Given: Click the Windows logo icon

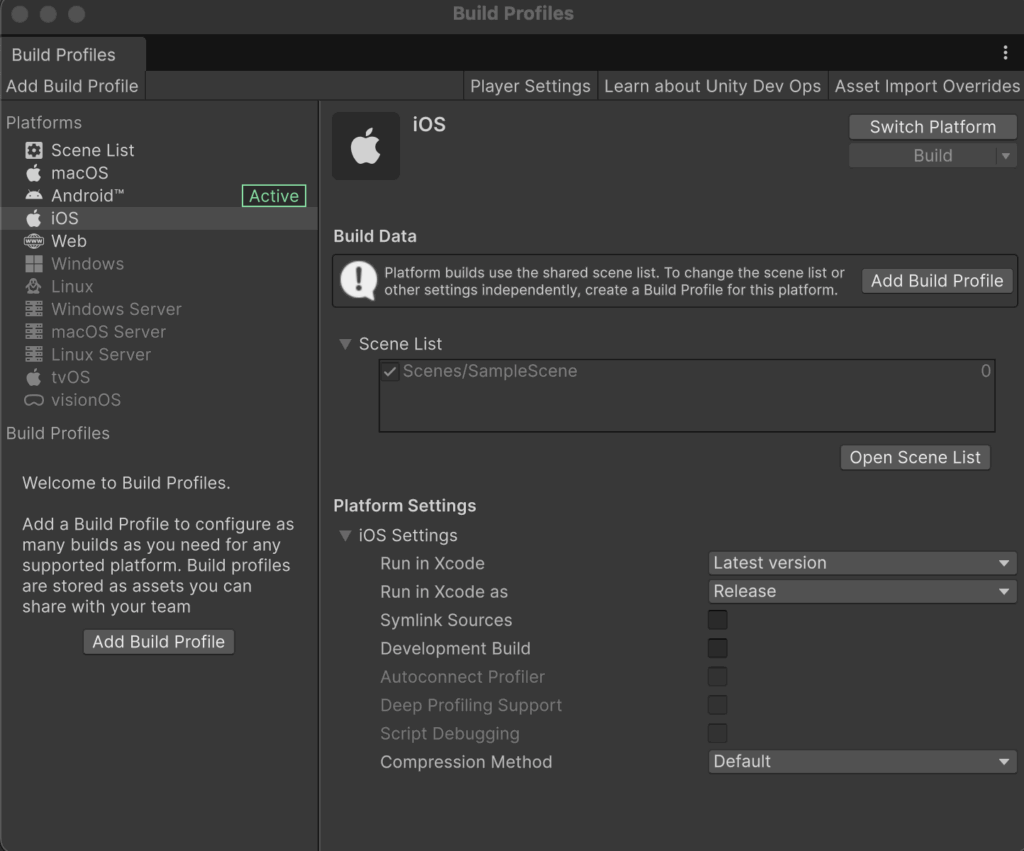Looking at the screenshot, I should 34,264.
